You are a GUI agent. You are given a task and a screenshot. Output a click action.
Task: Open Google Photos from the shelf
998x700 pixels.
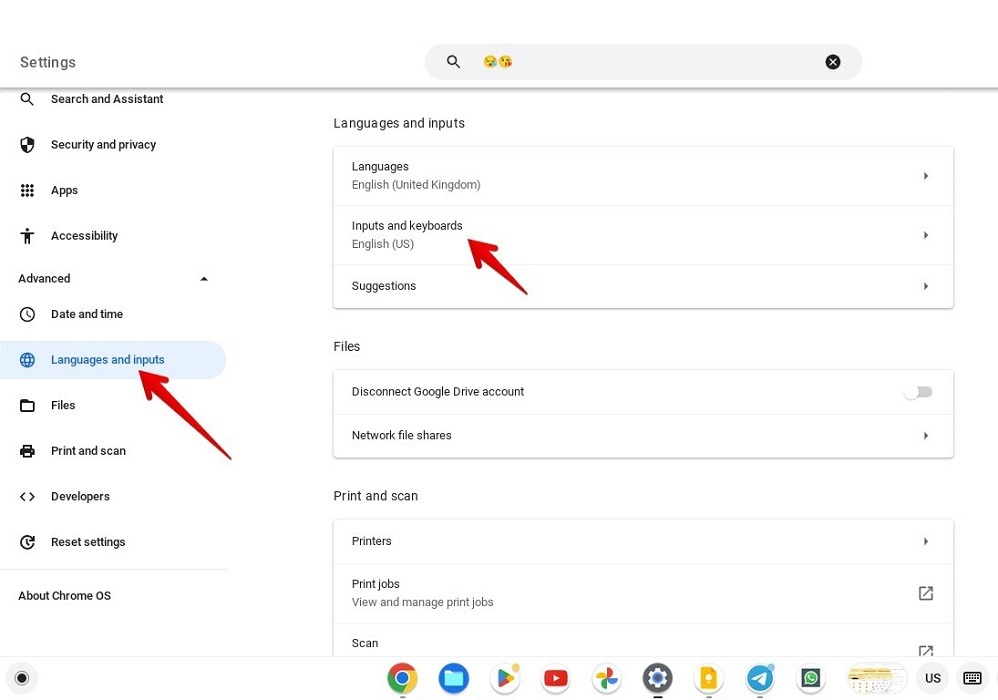tap(606, 678)
